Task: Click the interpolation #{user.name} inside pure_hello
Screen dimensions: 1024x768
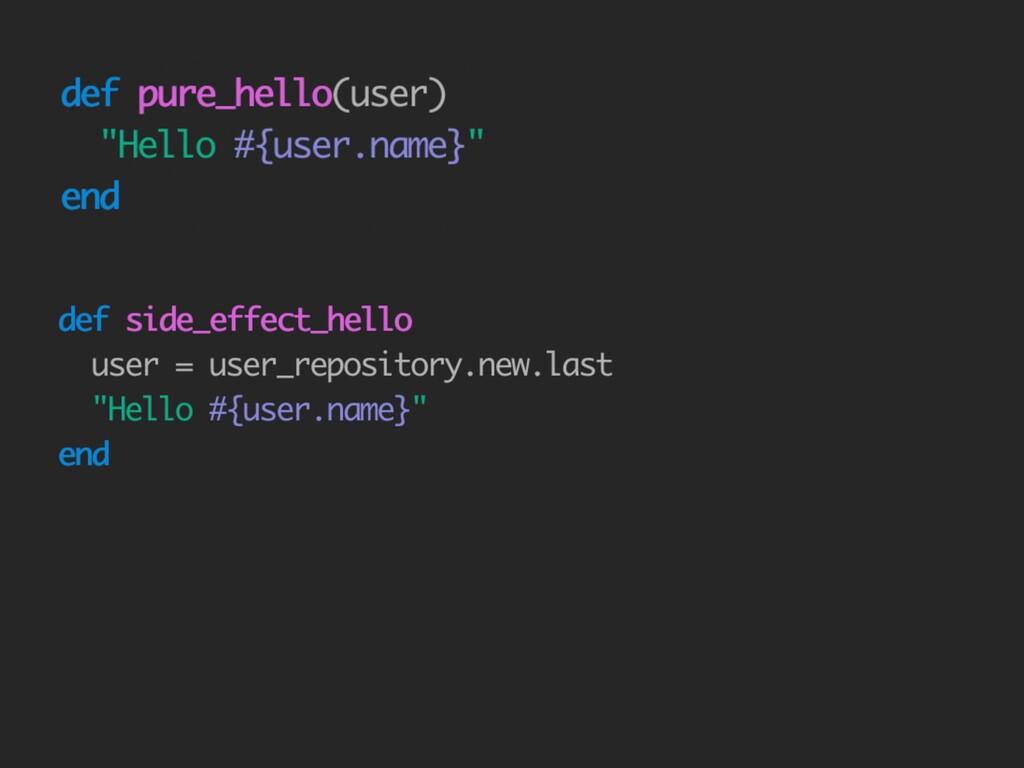Action: tap(350, 146)
